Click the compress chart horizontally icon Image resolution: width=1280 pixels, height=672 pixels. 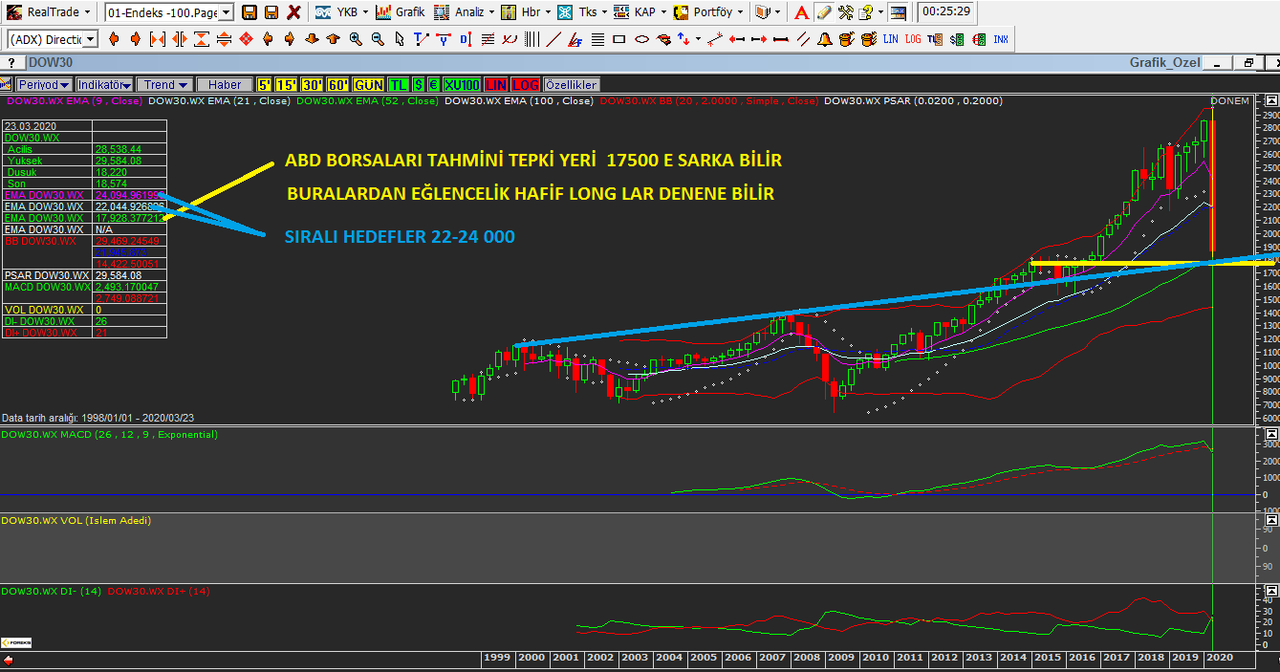click(157, 39)
